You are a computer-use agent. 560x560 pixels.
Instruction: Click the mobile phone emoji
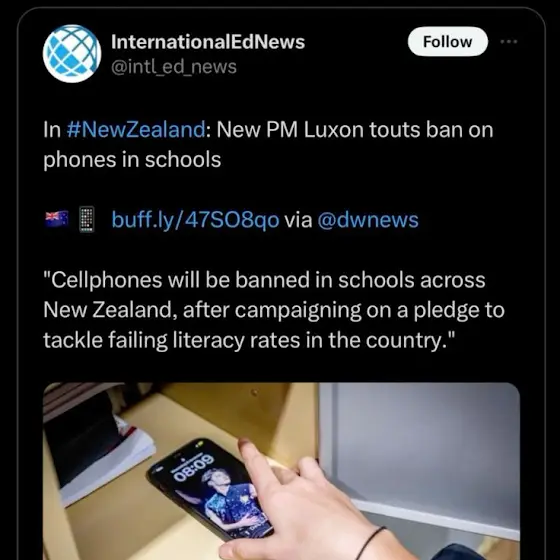tap(87, 219)
